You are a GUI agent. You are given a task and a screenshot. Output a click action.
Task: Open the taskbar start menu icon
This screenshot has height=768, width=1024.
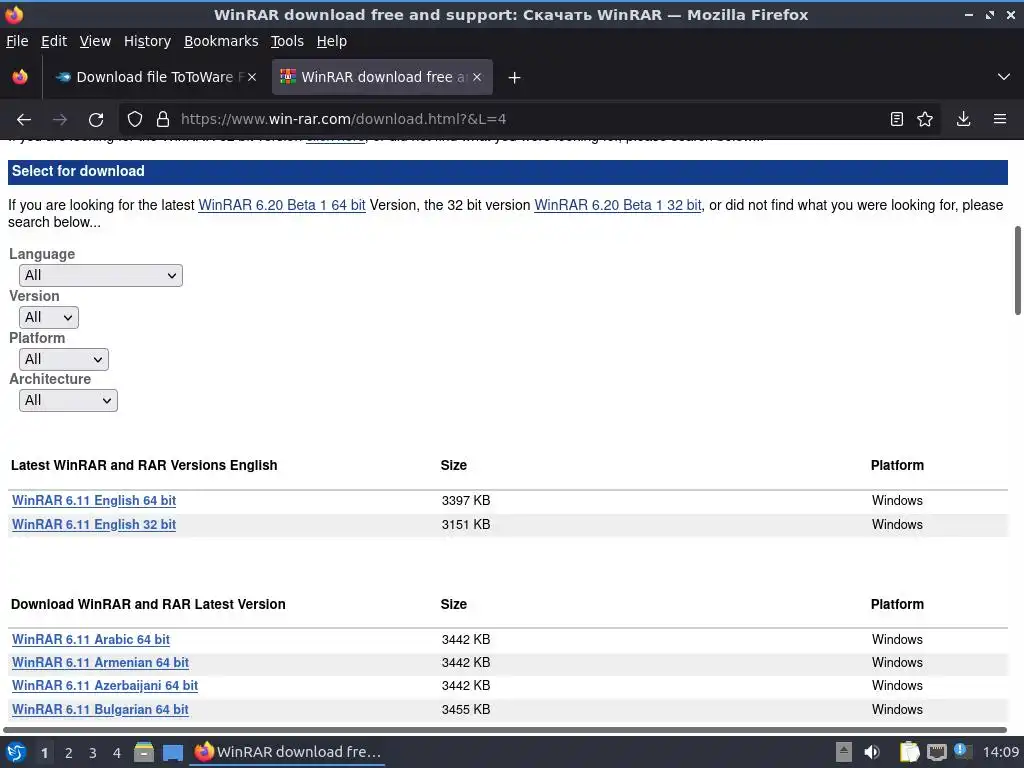pos(16,752)
